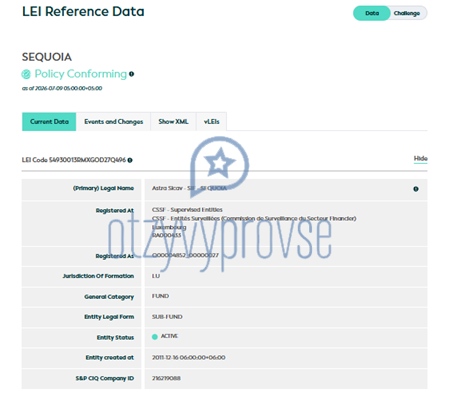Click info icon next to Policy Conforming
The image size is (461, 413).
click(132, 74)
